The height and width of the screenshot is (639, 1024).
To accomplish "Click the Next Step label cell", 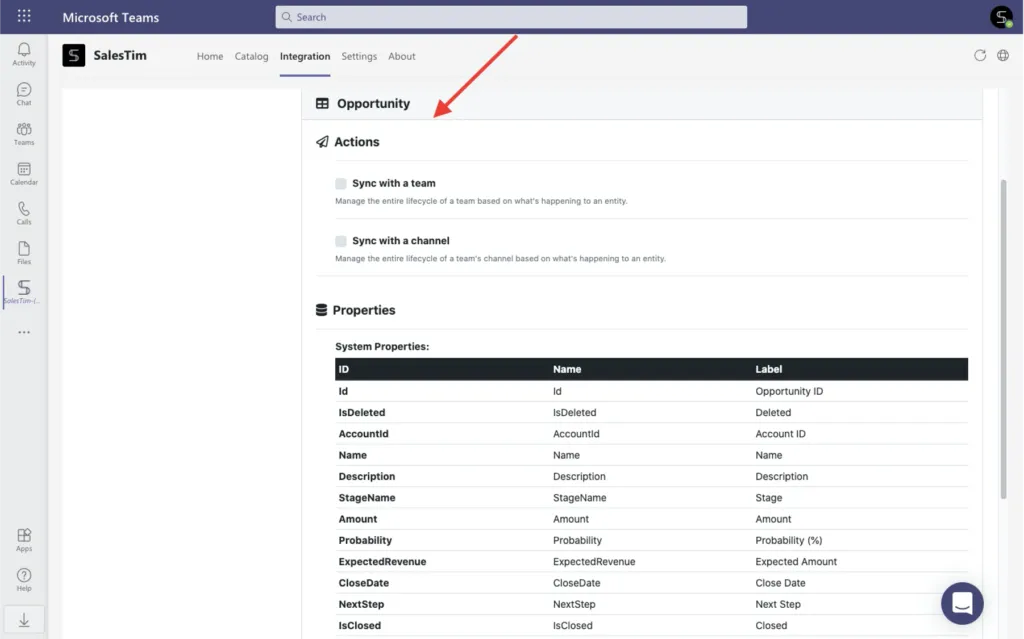I will click(x=778, y=604).
